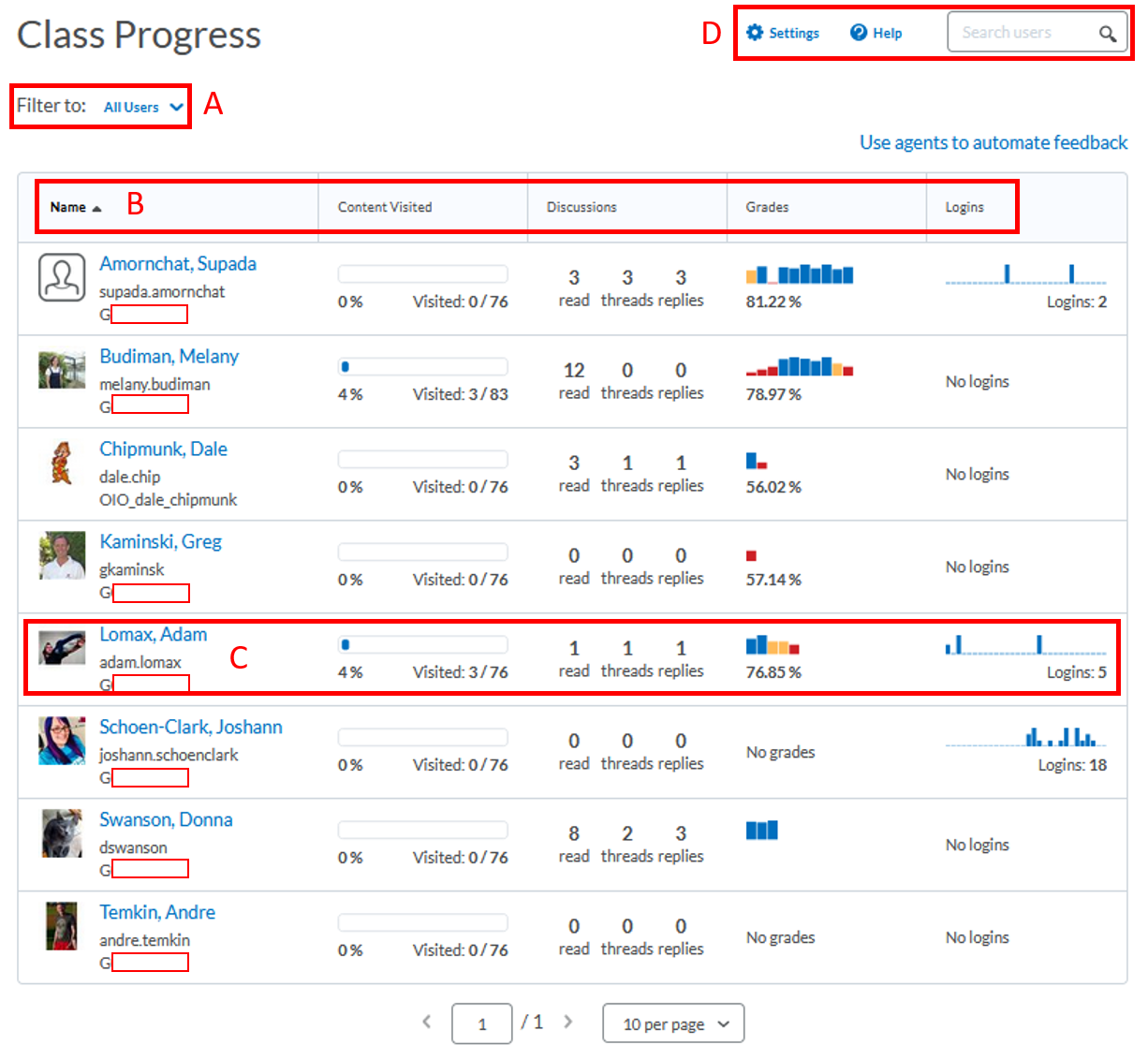The width and height of the screenshot is (1148, 1060).
Task: Click Greg Kaminski's profile photo
Action: (62, 556)
